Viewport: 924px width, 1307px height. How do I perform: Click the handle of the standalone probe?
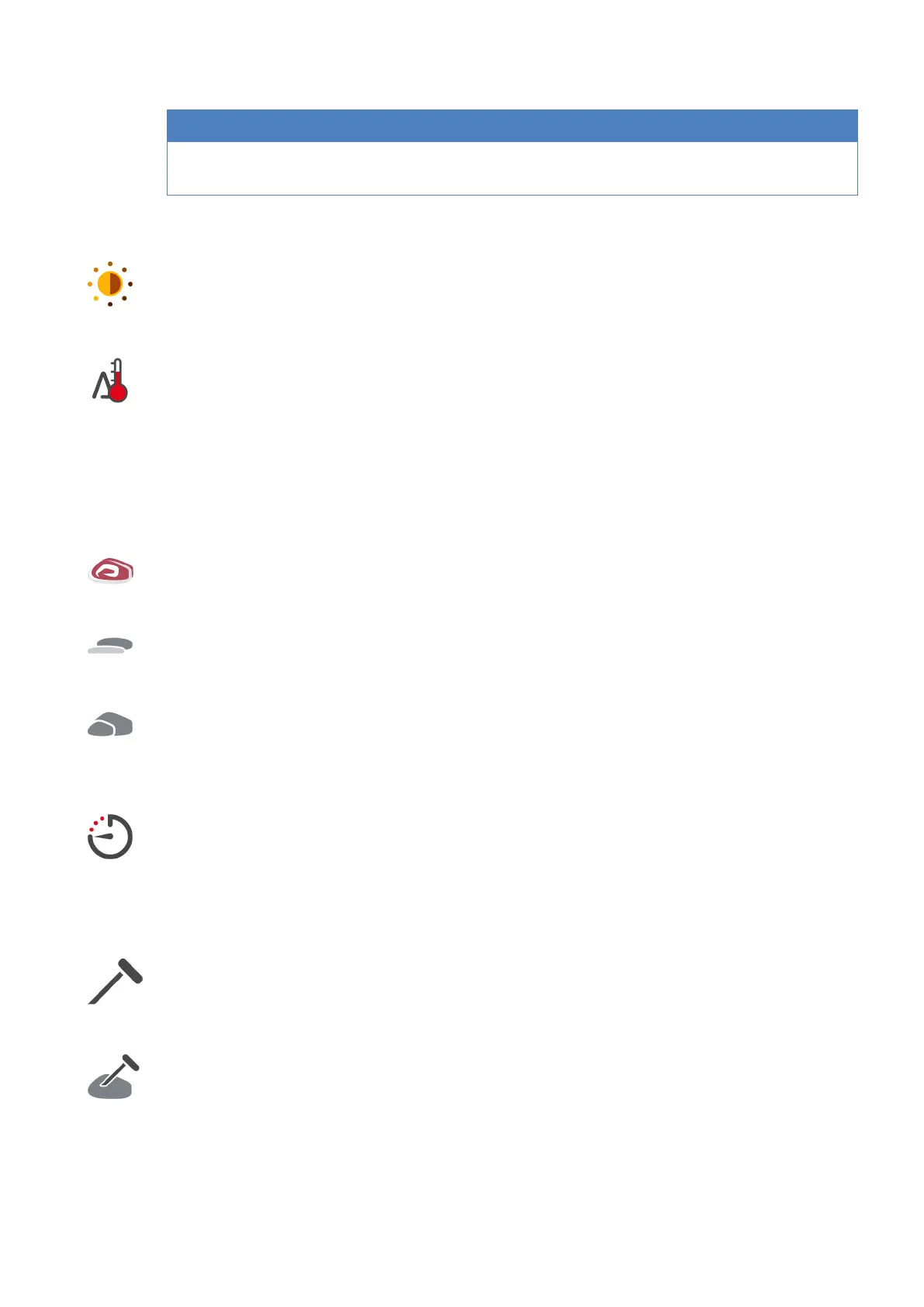(130, 969)
